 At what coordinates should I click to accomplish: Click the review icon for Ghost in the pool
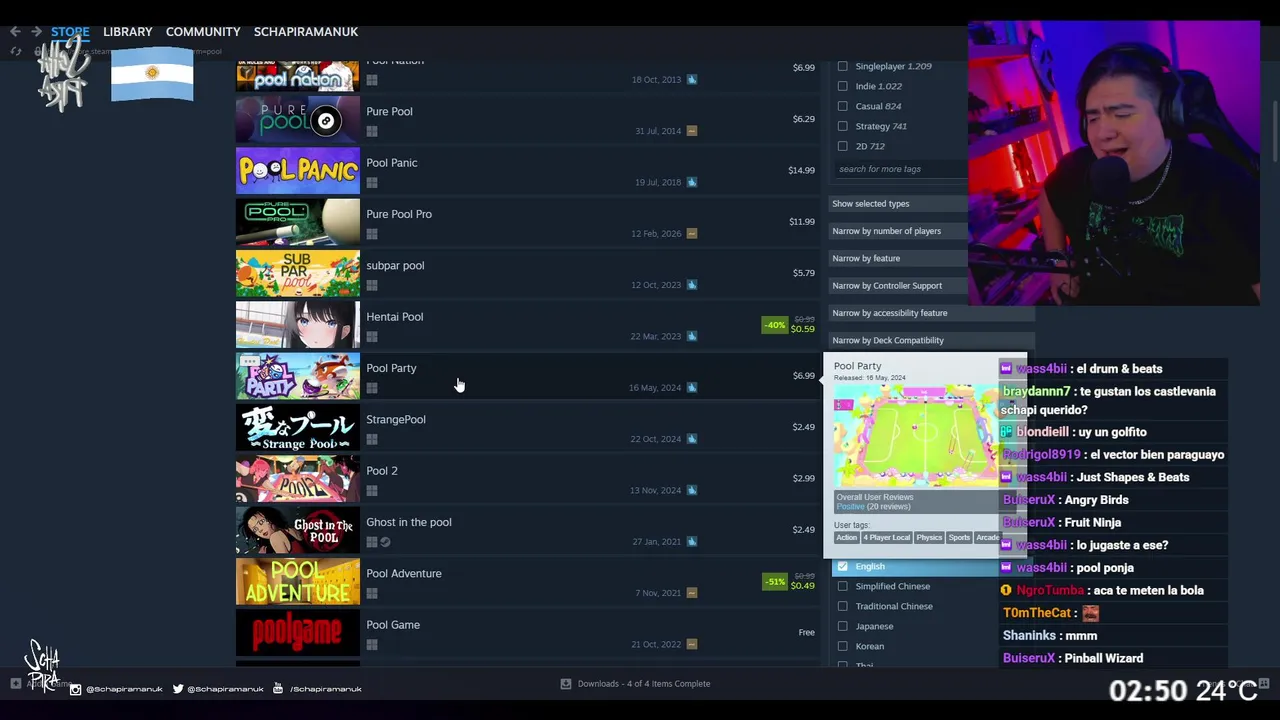tap(691, 542)
